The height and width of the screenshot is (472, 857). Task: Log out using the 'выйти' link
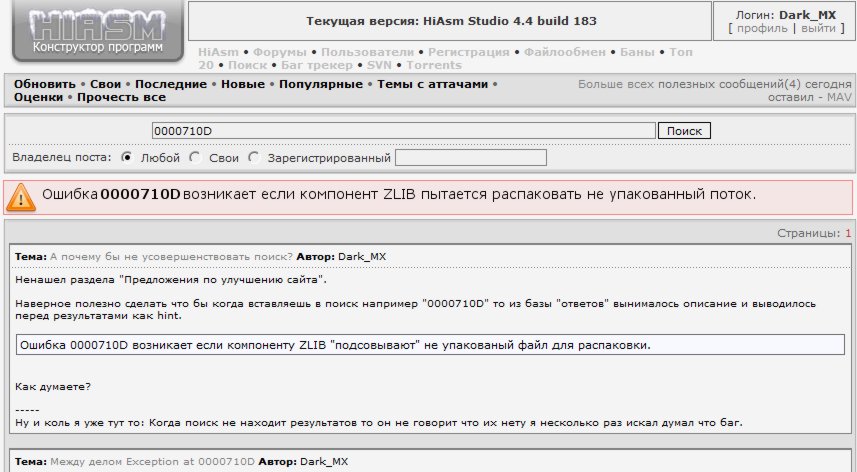[818, 29]
